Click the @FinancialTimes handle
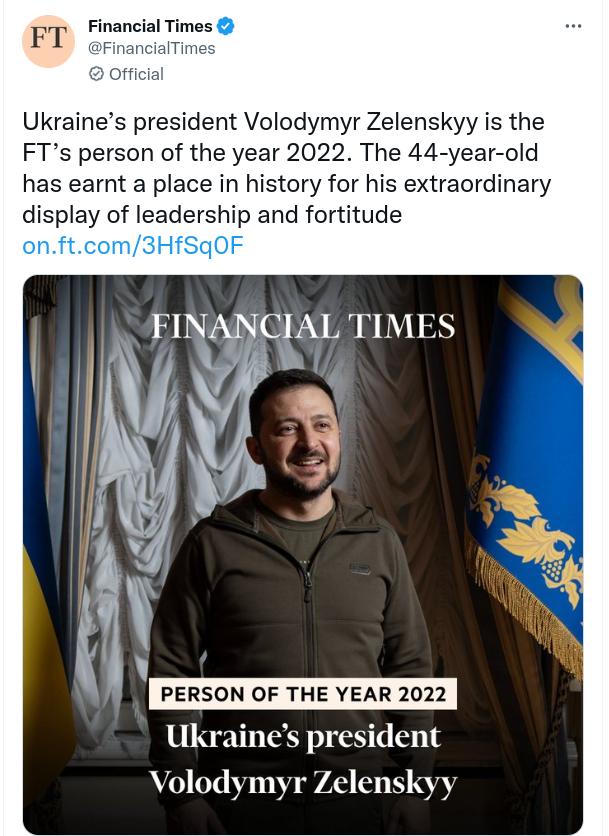The height and width of the screenshot is (836, 609). (x=152, y=48)
